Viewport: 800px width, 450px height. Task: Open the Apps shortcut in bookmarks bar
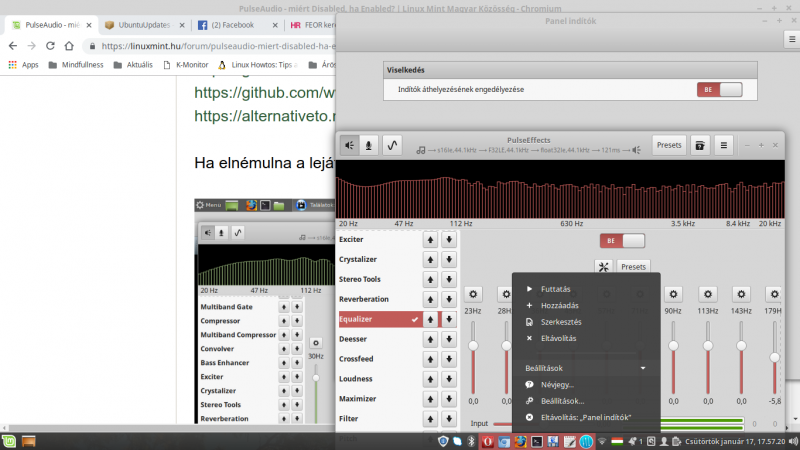23,65
